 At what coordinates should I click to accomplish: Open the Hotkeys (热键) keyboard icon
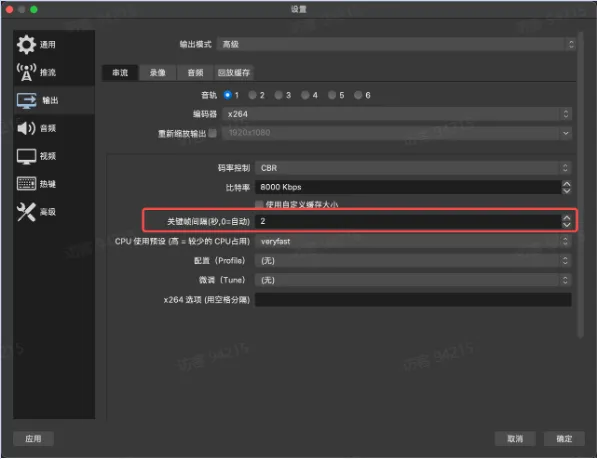pos(26,184)
